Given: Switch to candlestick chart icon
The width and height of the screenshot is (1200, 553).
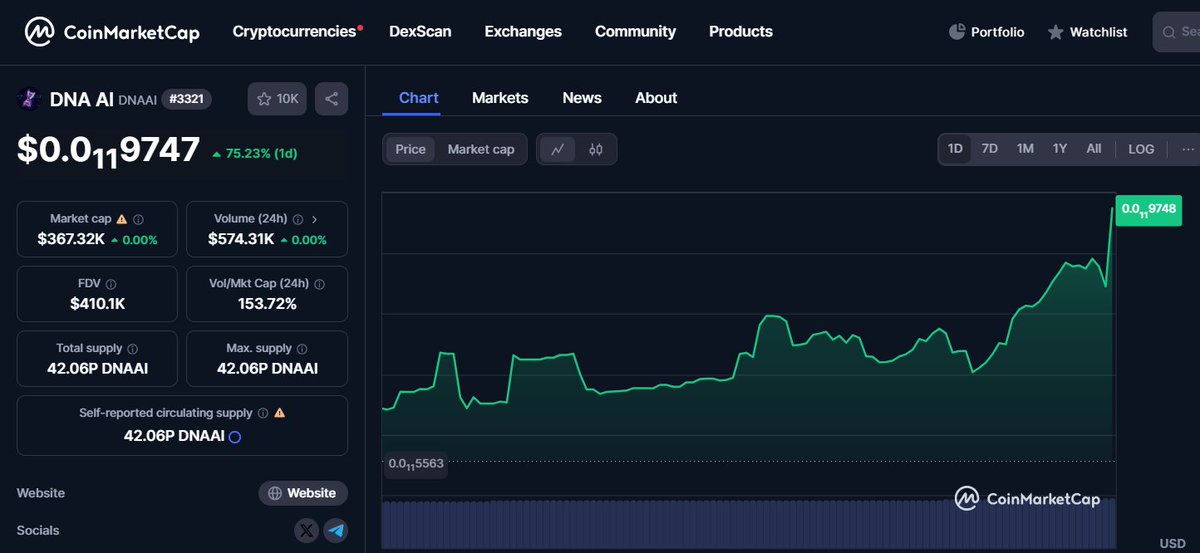Looking at the screenshot, I should pyautogui.click(x=596, y=149).
